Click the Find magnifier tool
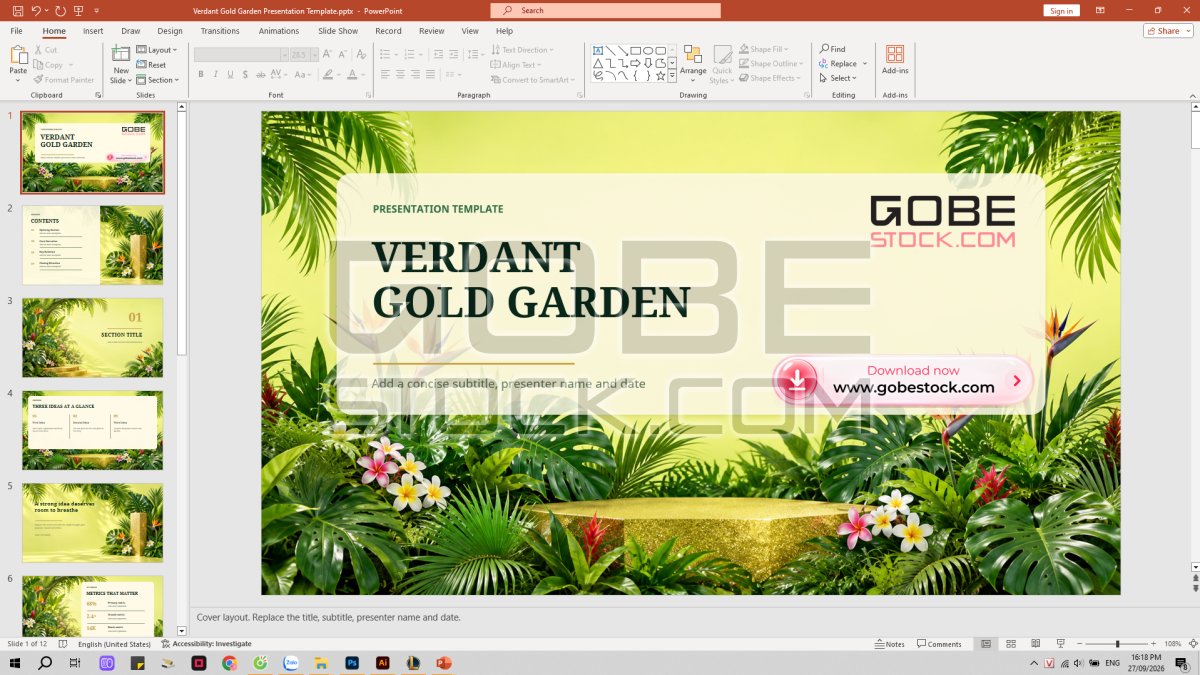 (x=832, y=49)
